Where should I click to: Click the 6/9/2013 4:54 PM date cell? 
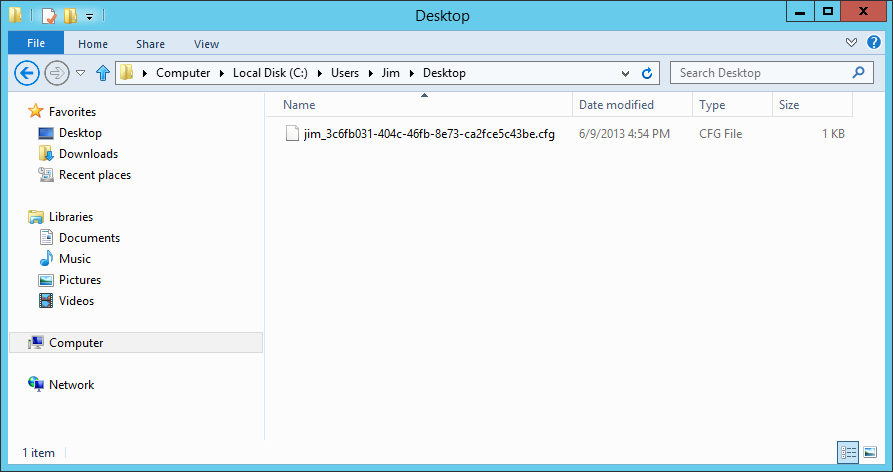click(624, 134)
